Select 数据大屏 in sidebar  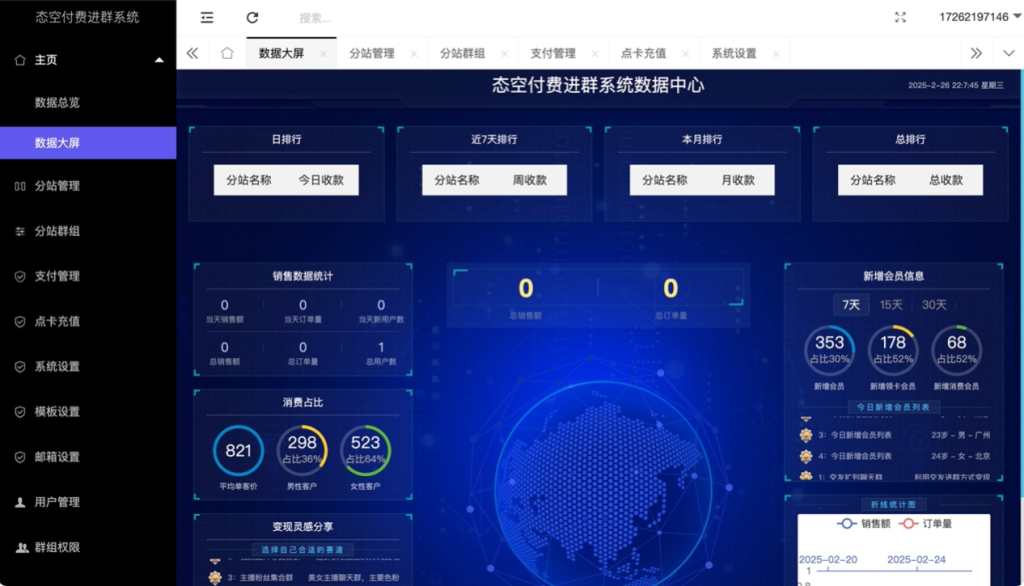(x=88, y=143)
